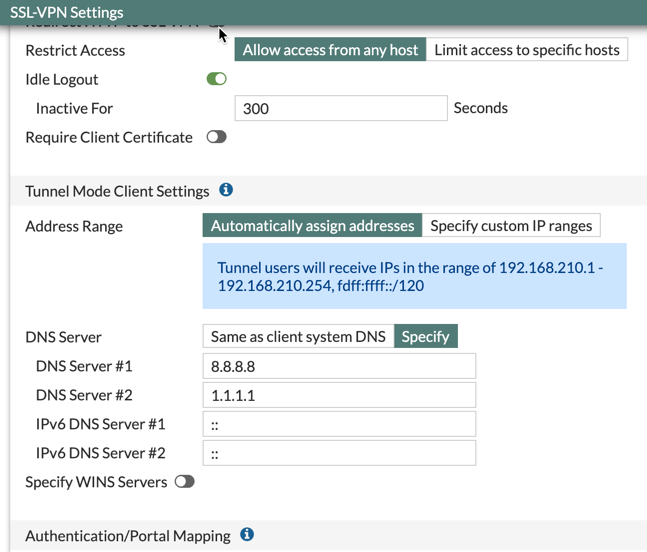
Task: Edit the DNS Server #2 field
Action: coord(339,395)
